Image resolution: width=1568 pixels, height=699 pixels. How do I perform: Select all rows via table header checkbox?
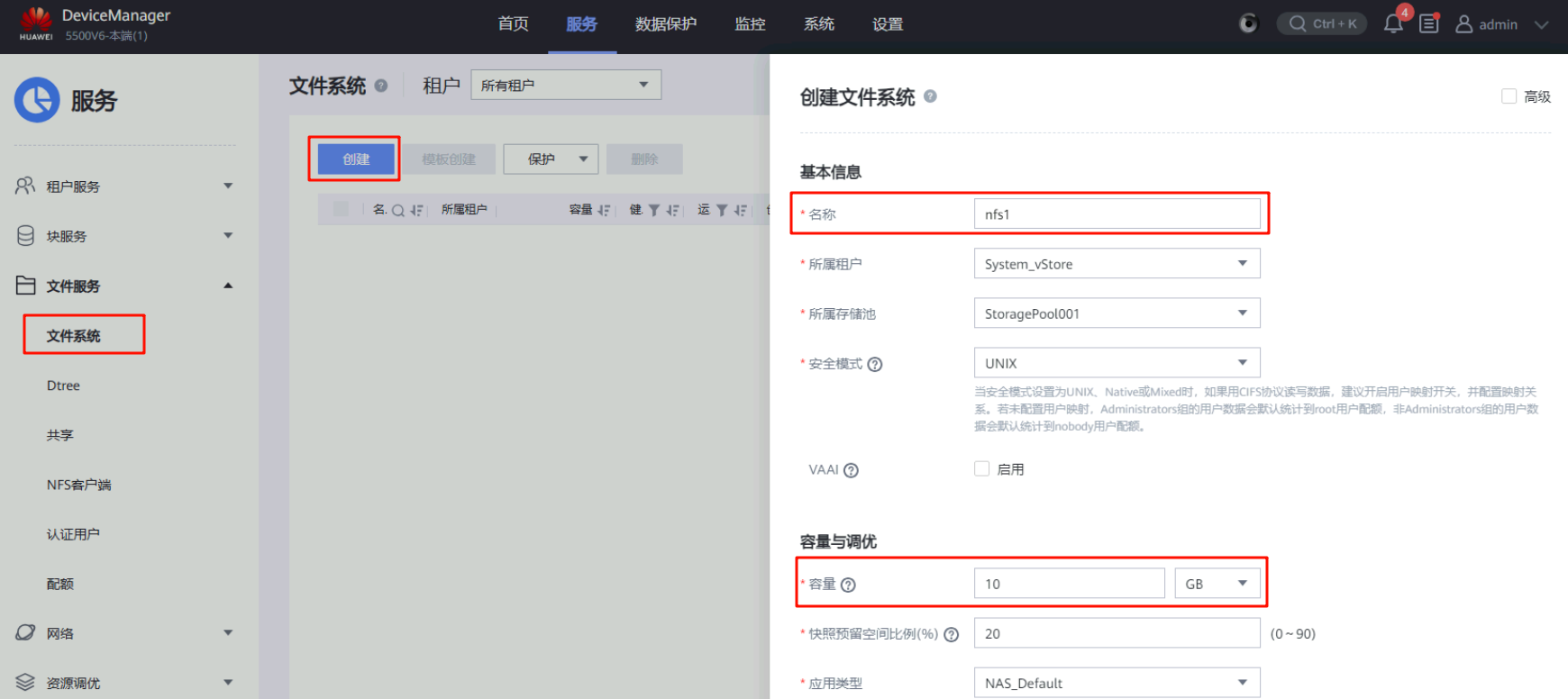341,209
